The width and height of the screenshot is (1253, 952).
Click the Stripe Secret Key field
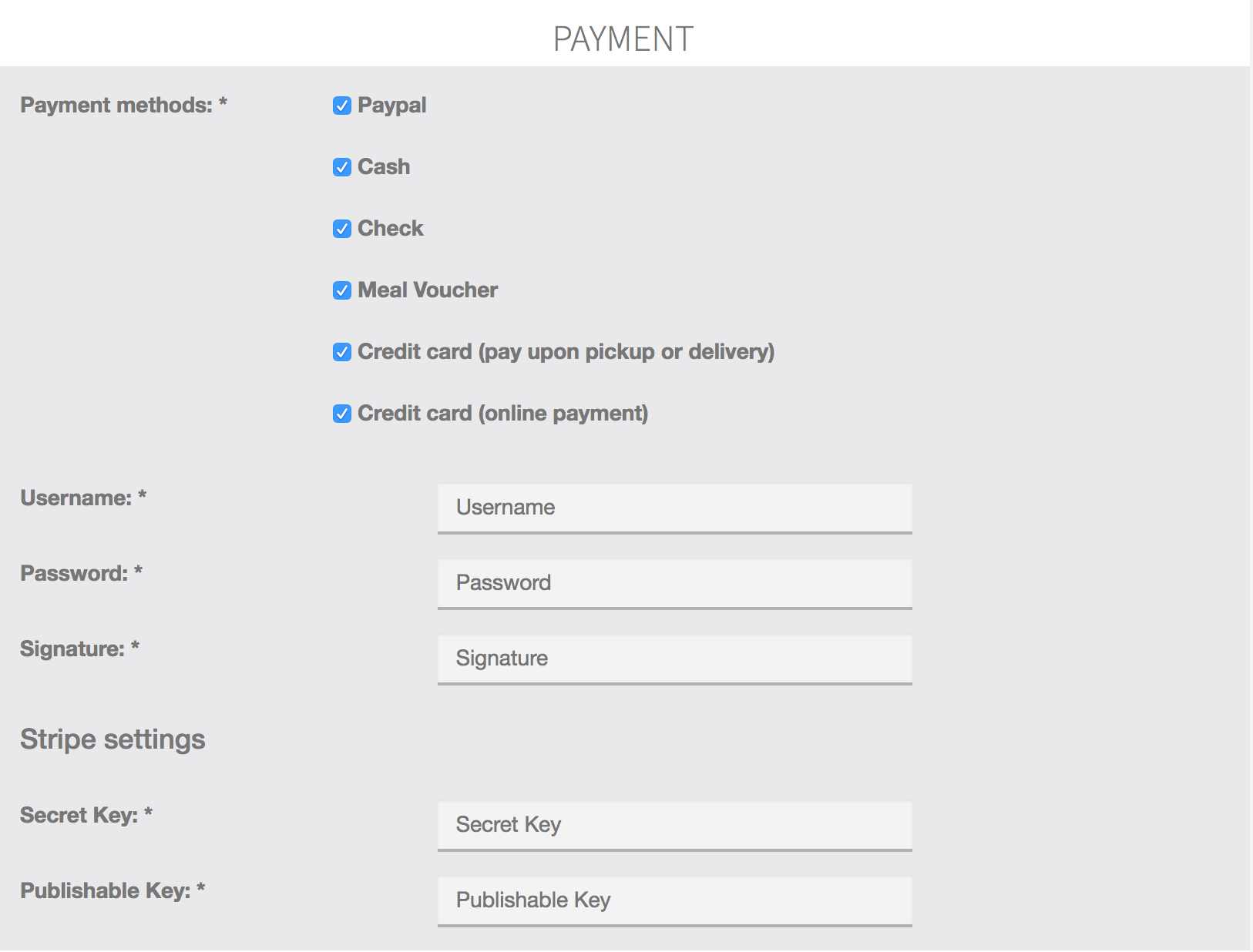[x=674, y=825]
